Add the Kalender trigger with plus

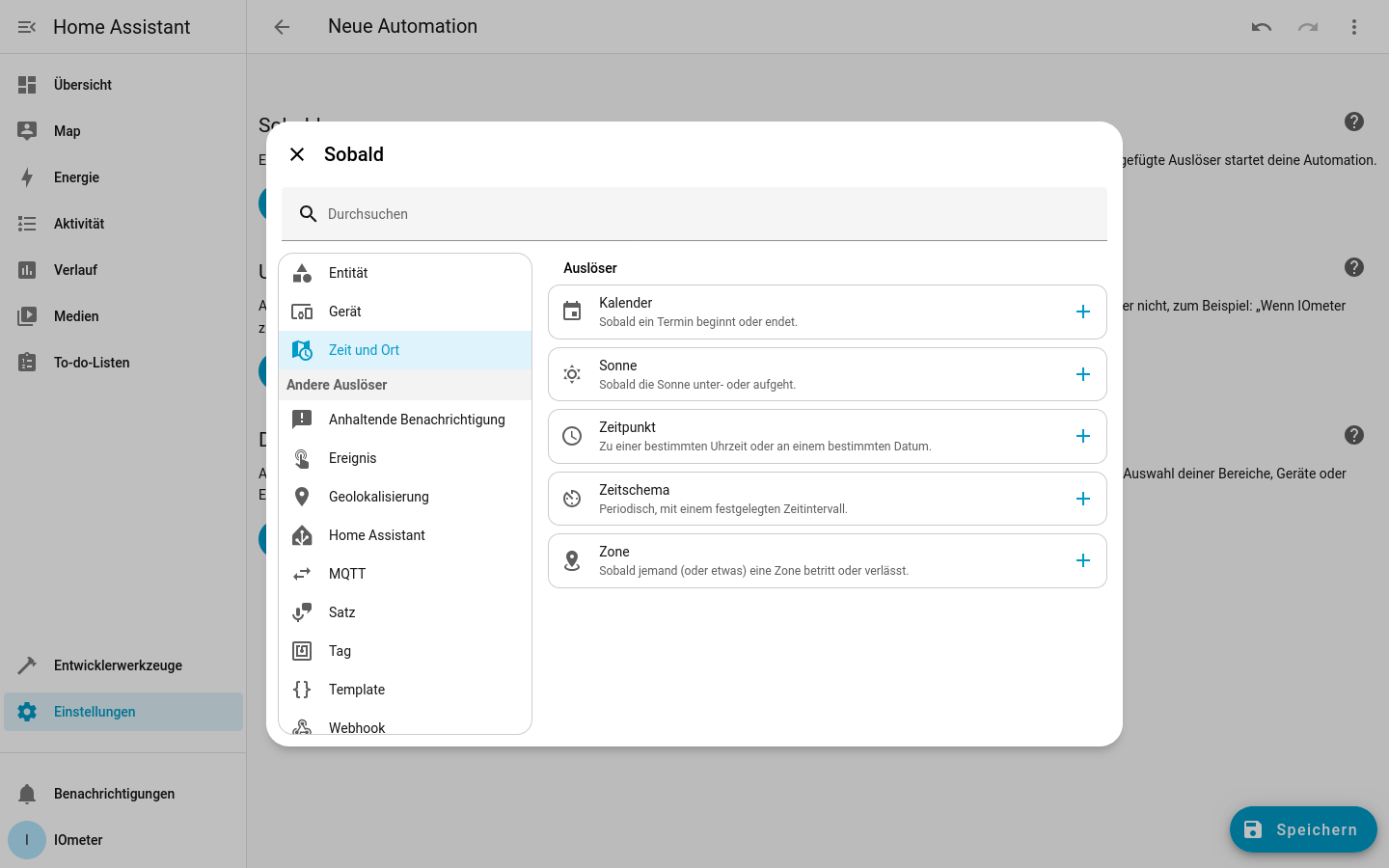coord(1083,312)
